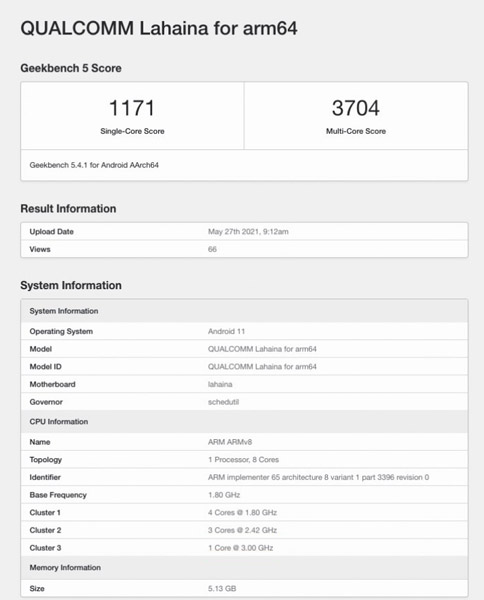Click the Operating System label

[61, 331]
